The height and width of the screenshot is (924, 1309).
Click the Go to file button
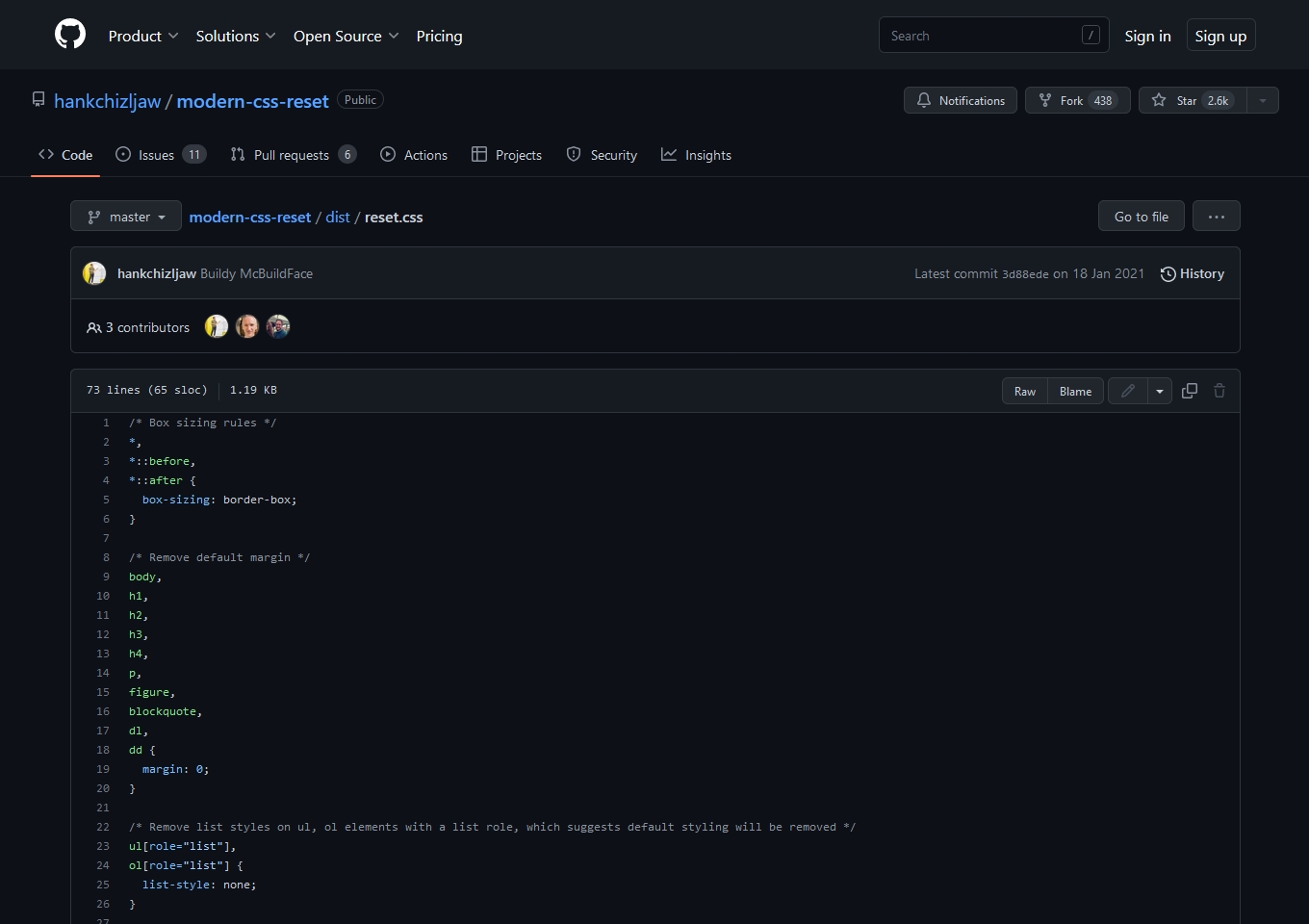click(x=1142, y=217)
